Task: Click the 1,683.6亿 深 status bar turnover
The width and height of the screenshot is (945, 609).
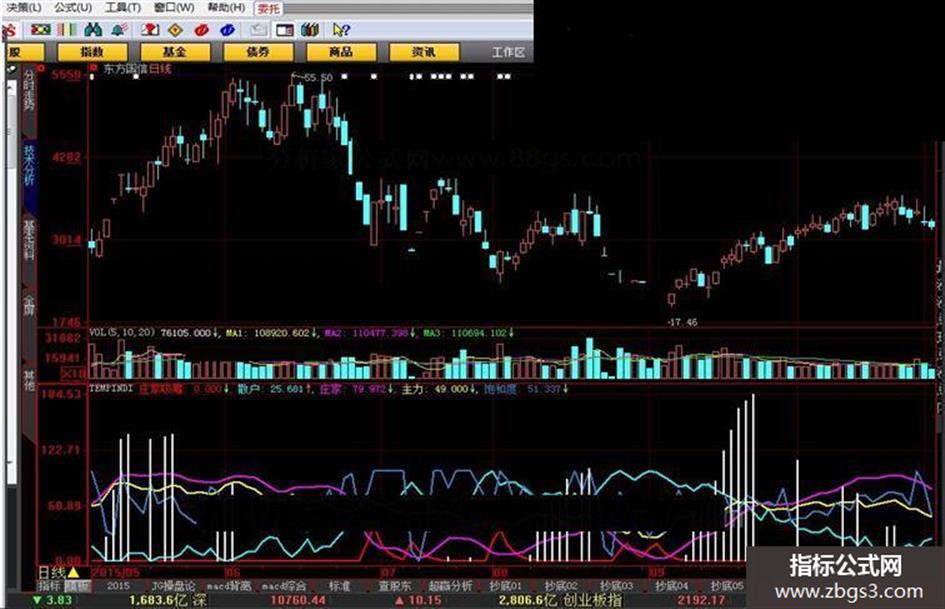Action: [168, 601]
